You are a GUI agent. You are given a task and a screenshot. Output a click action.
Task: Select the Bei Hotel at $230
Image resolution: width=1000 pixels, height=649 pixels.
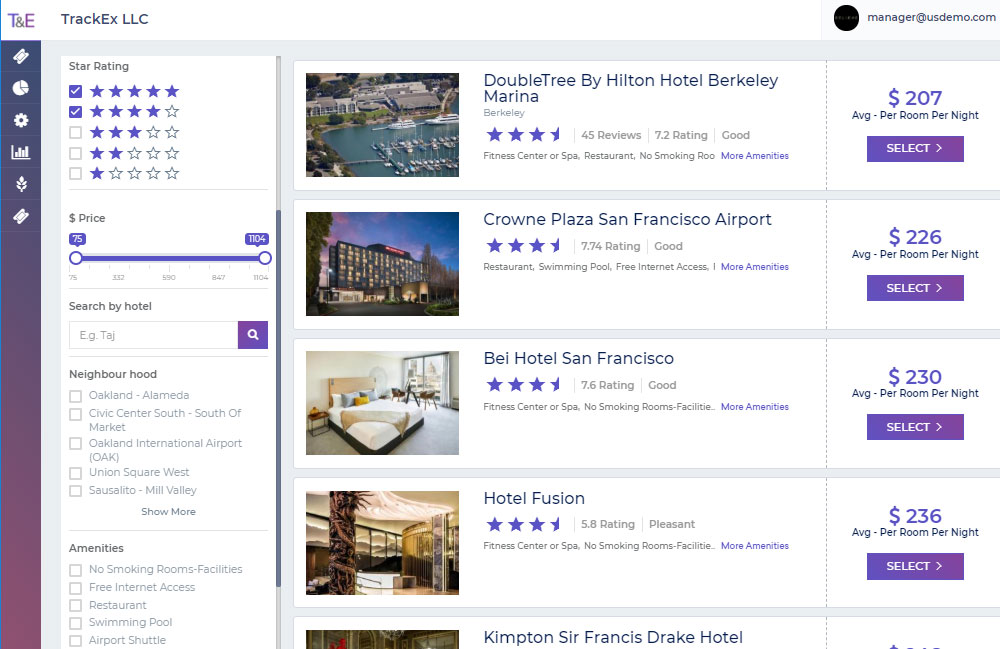915,427
